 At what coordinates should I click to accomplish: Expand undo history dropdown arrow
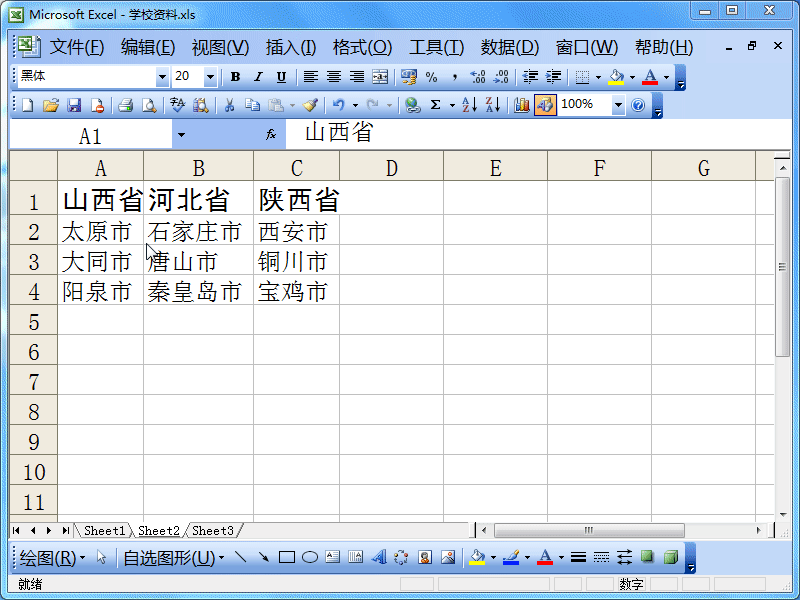355,106
